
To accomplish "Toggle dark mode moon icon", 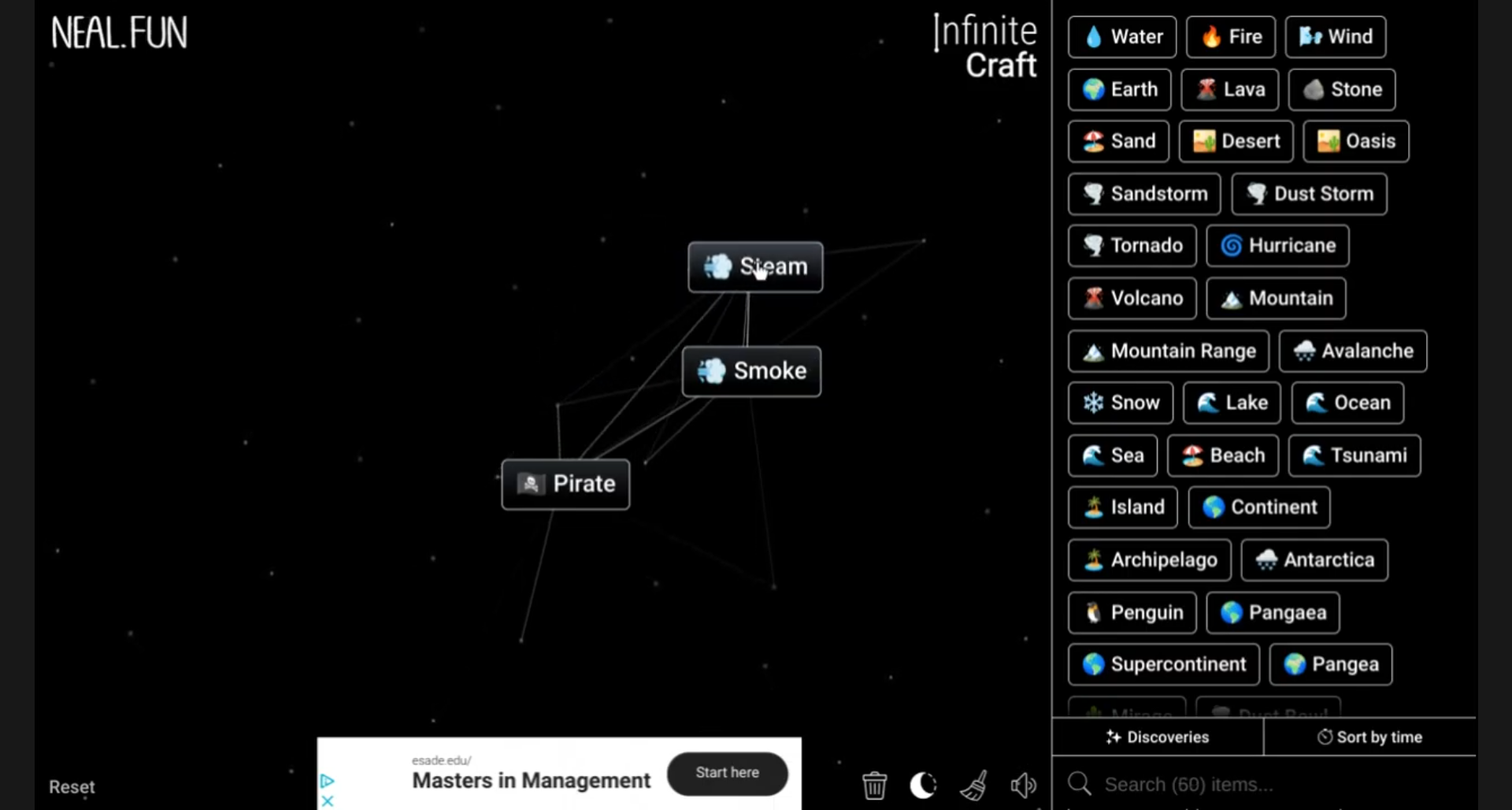I will click(x=923, y=785).
